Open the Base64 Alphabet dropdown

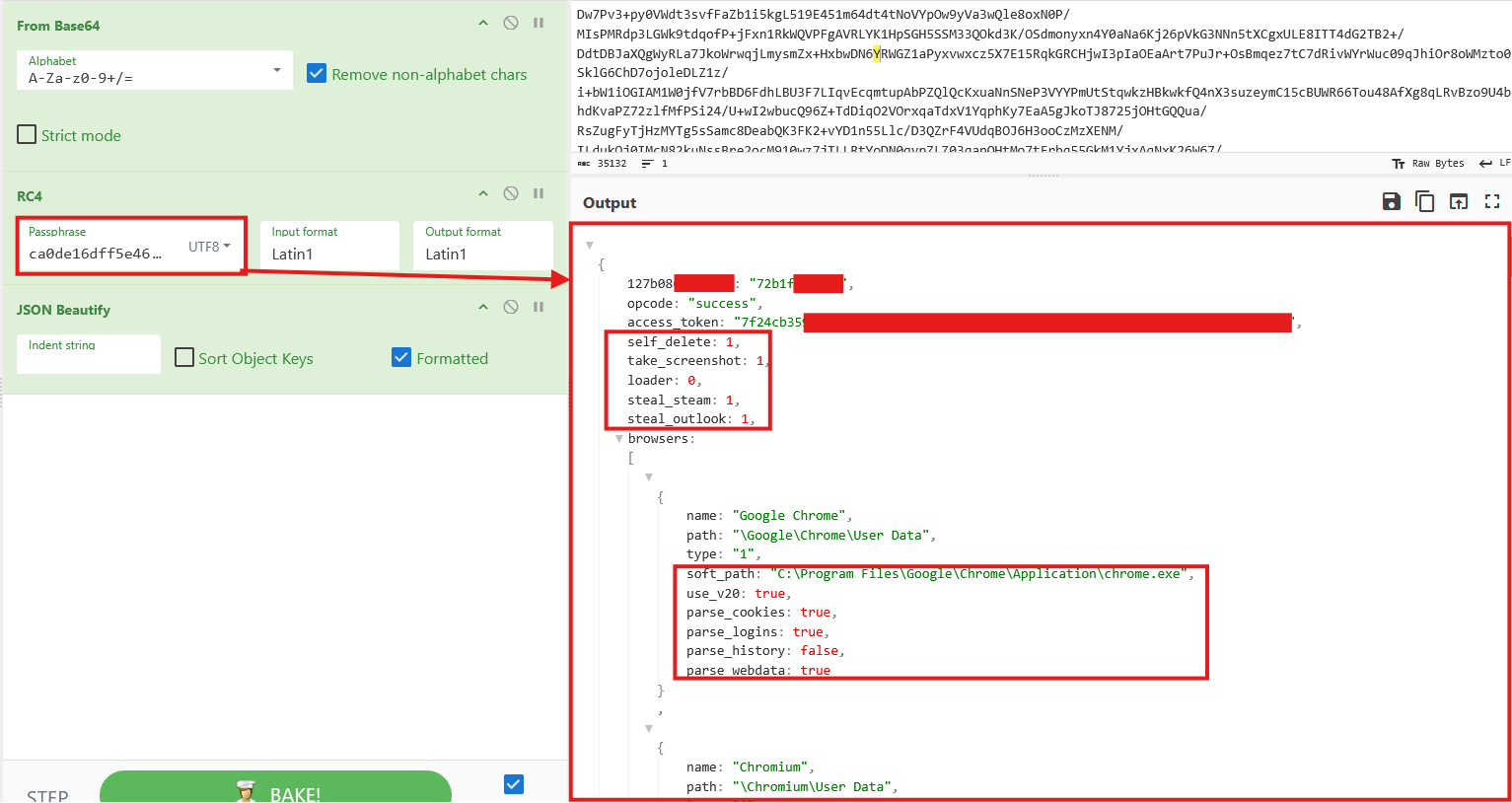point(276,70)
